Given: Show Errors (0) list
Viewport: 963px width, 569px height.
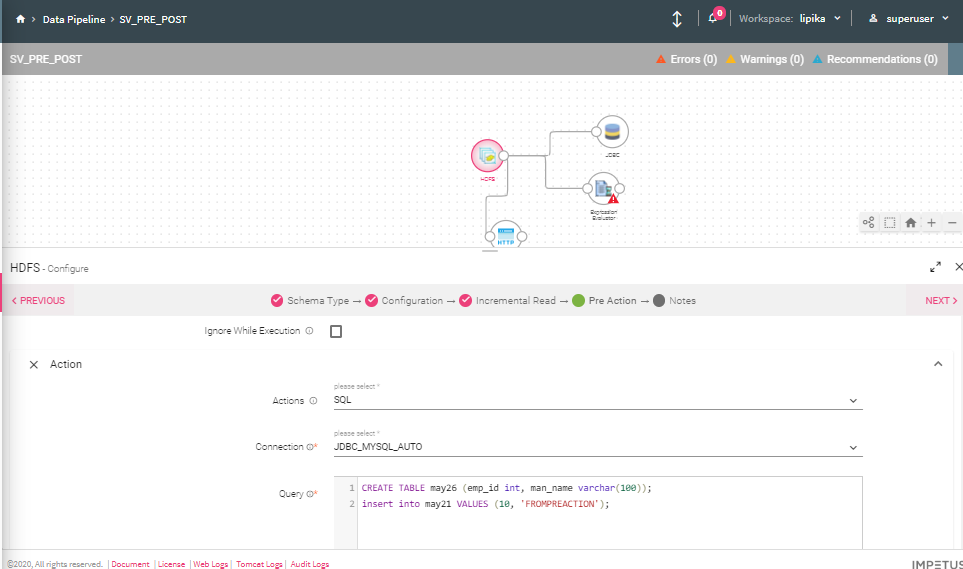Looking at the screenshot, I should [687, 60].
